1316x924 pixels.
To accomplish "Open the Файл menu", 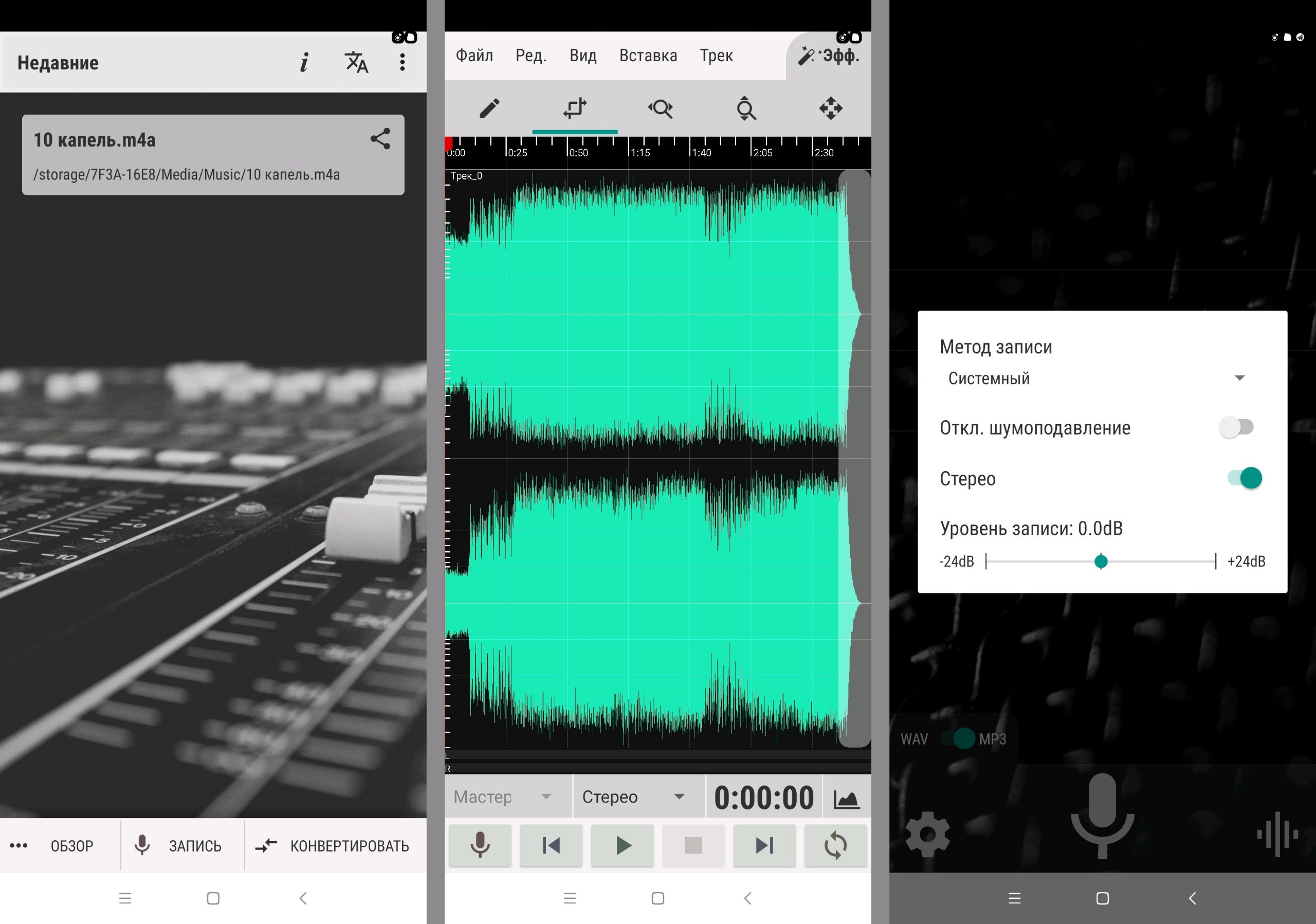I will pos(474,56).
